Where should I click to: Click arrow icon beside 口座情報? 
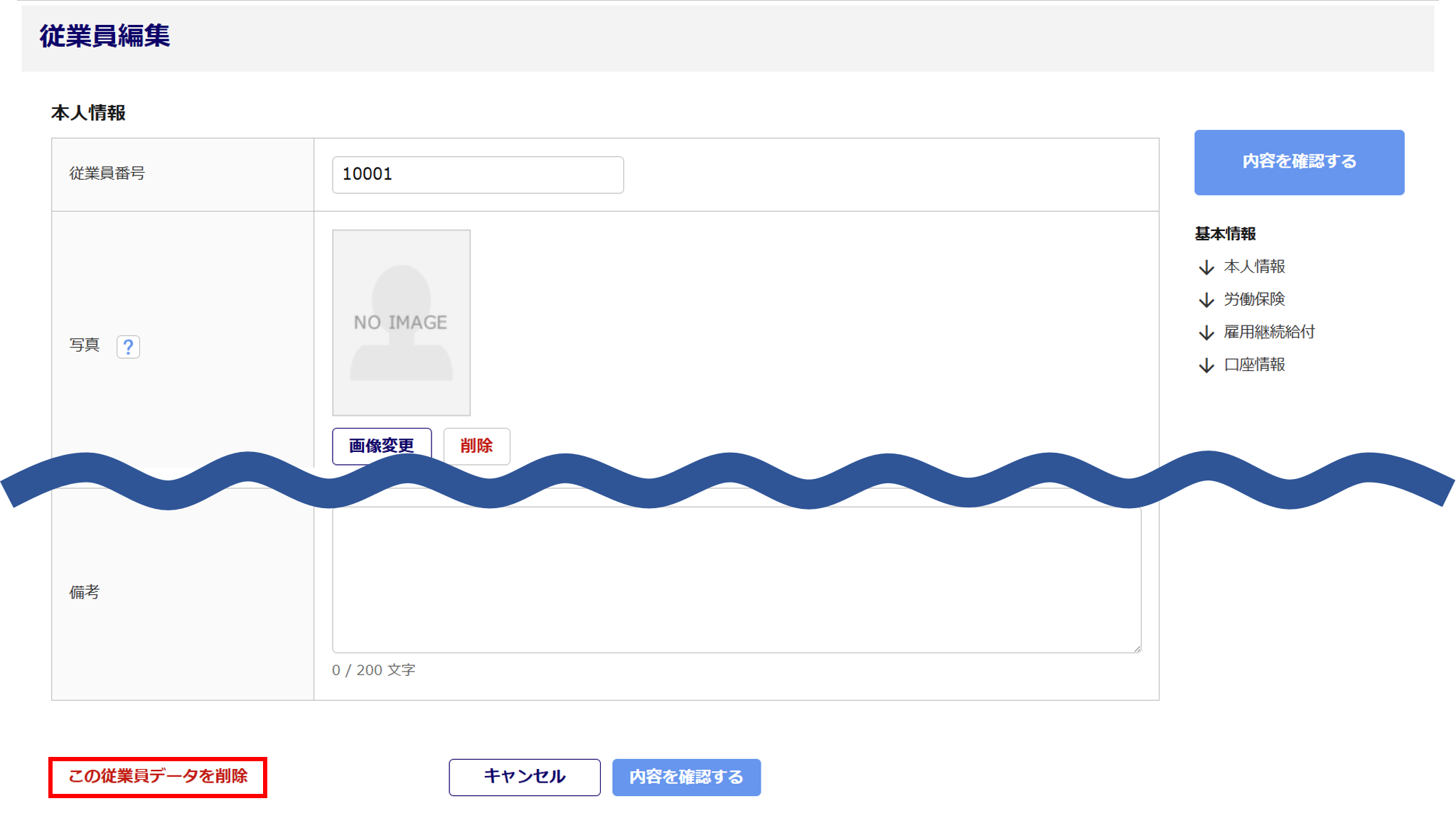pyautogui.click(x=1206, y=365)
